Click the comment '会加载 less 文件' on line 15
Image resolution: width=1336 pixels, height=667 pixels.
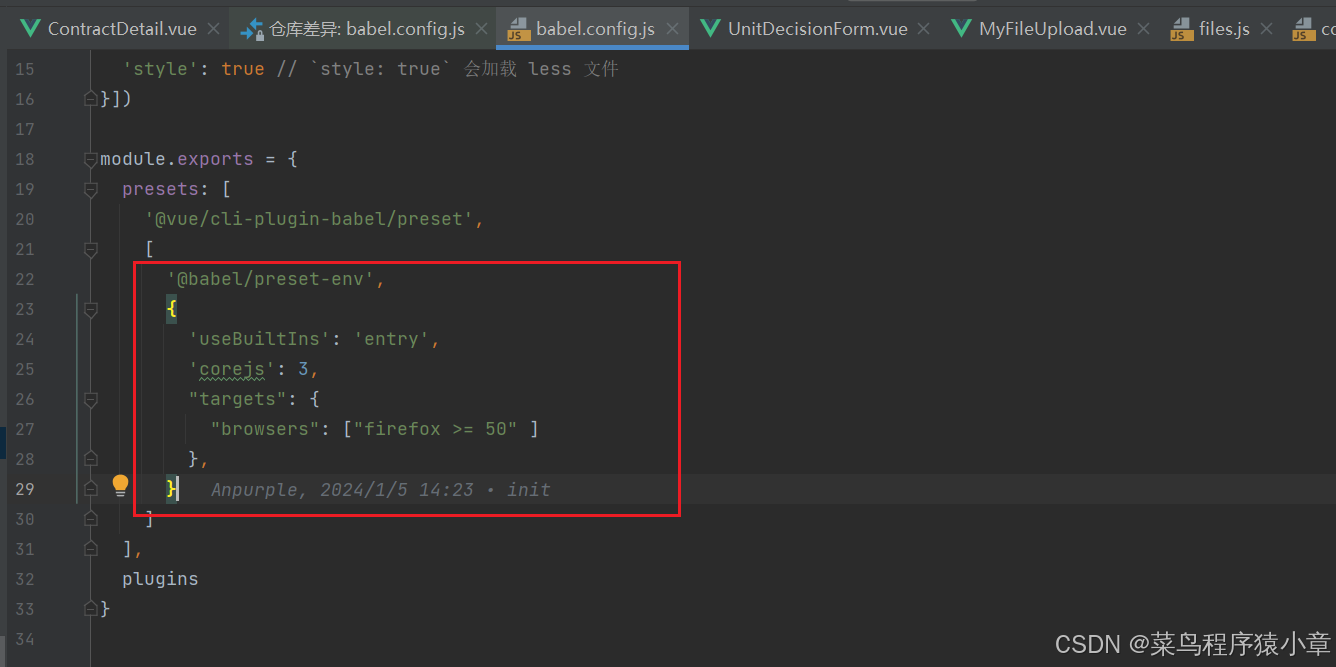541,69
